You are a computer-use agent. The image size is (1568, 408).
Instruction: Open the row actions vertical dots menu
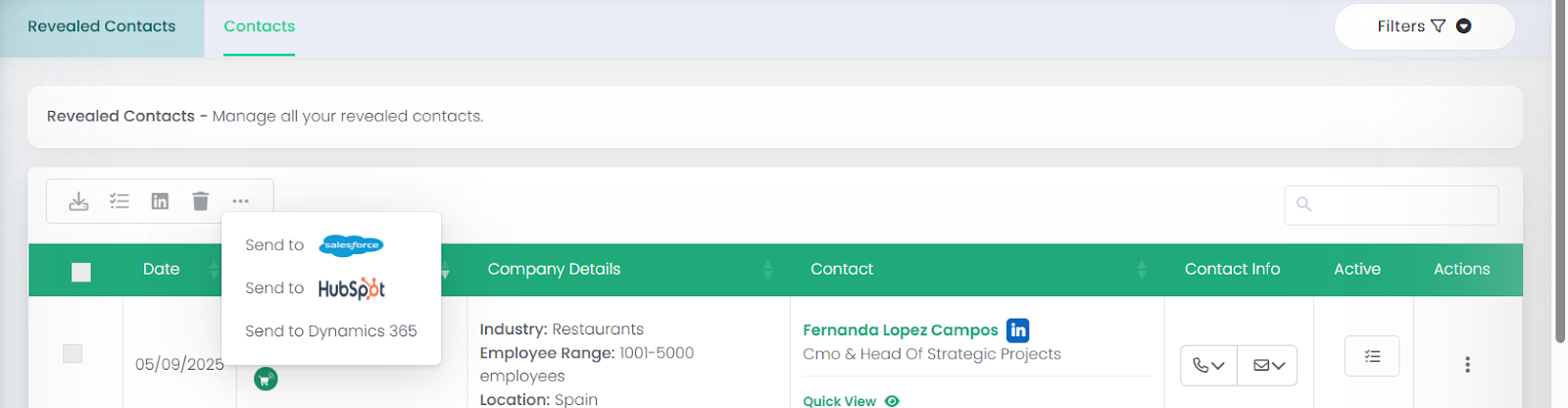[1467, 365]
